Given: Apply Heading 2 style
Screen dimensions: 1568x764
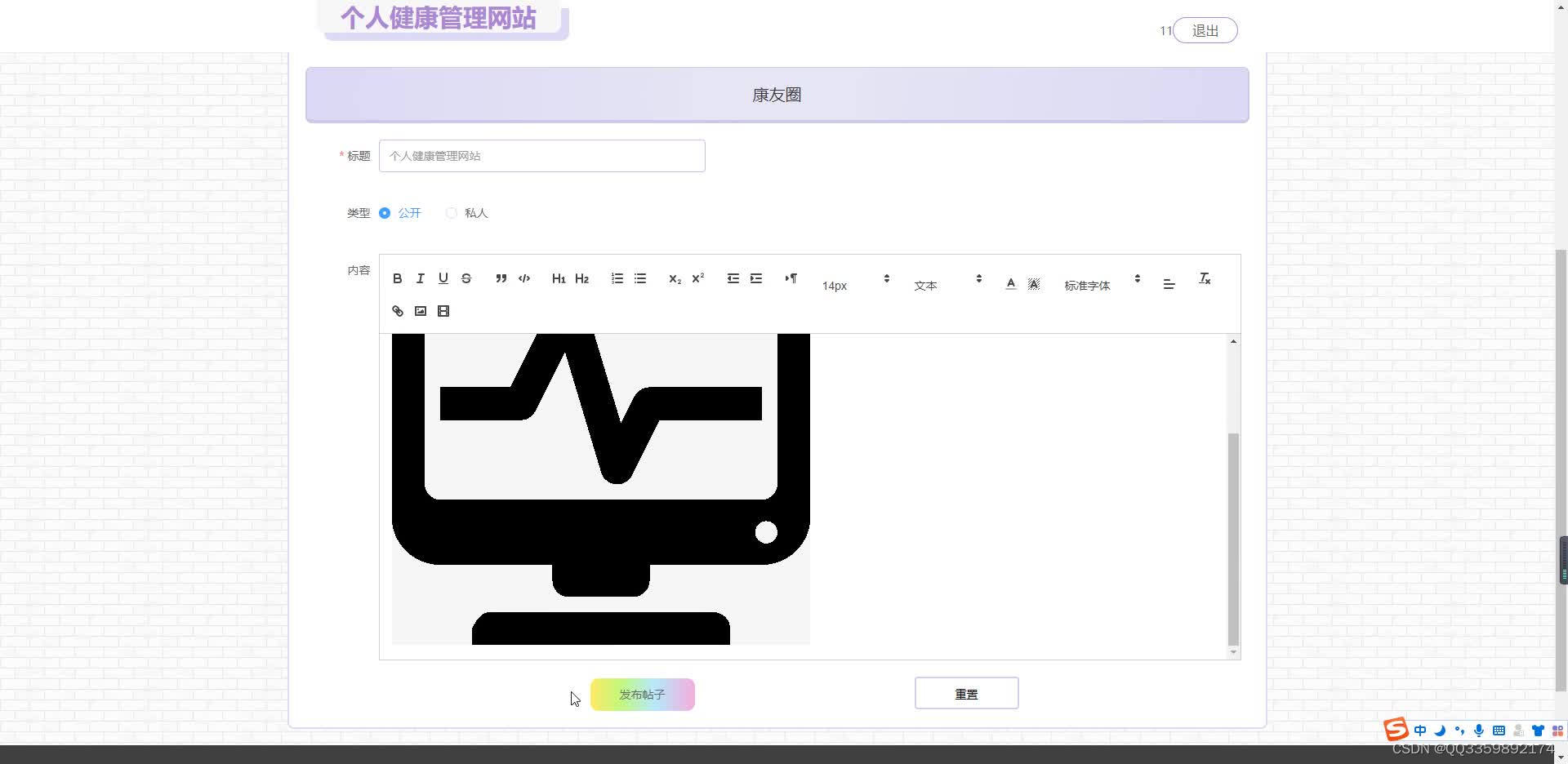Looking at the screenshot, I should 581,278.
